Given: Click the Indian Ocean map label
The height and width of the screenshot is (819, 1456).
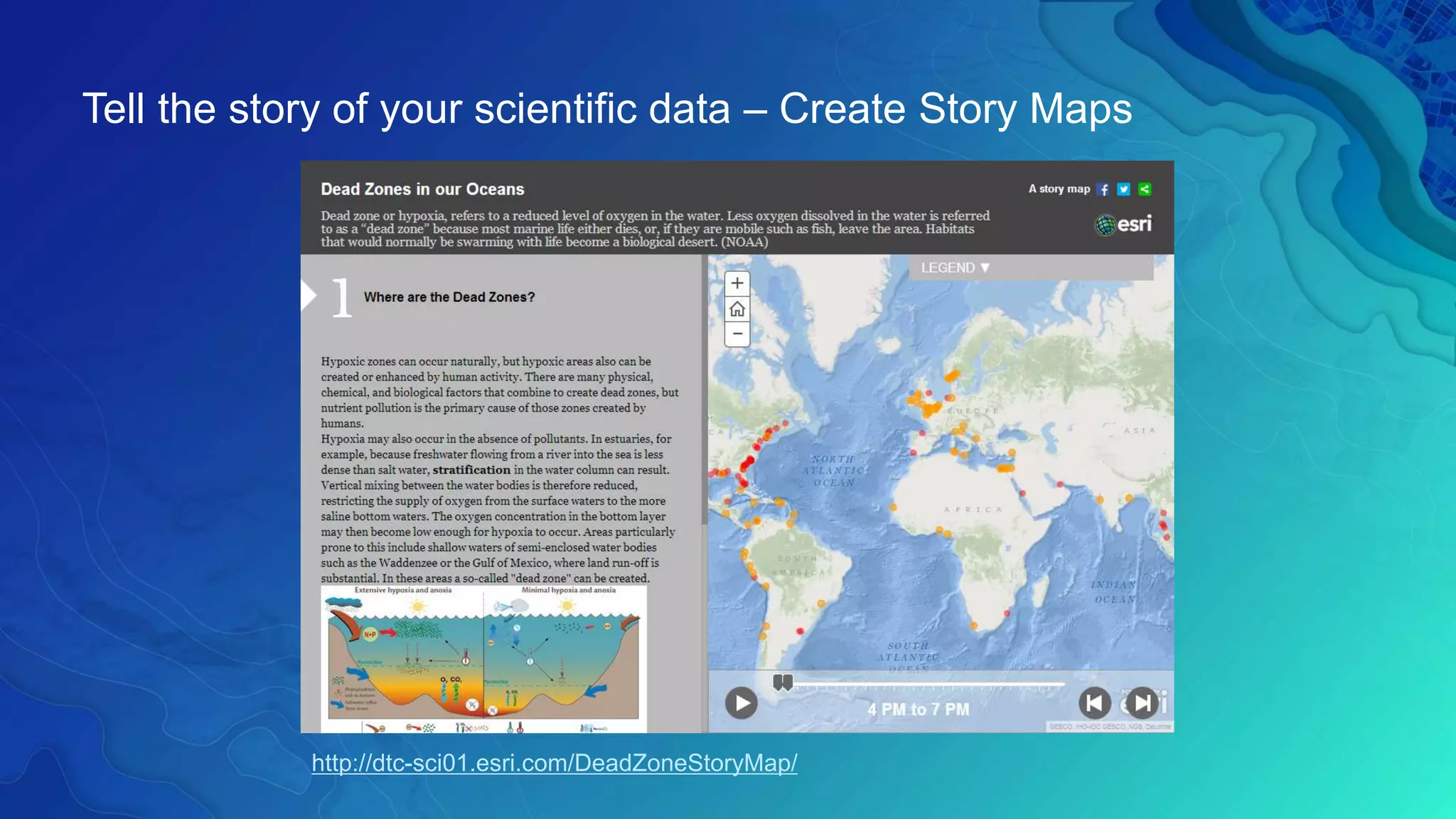Looking at the screenshot, I should (1114, 591).
